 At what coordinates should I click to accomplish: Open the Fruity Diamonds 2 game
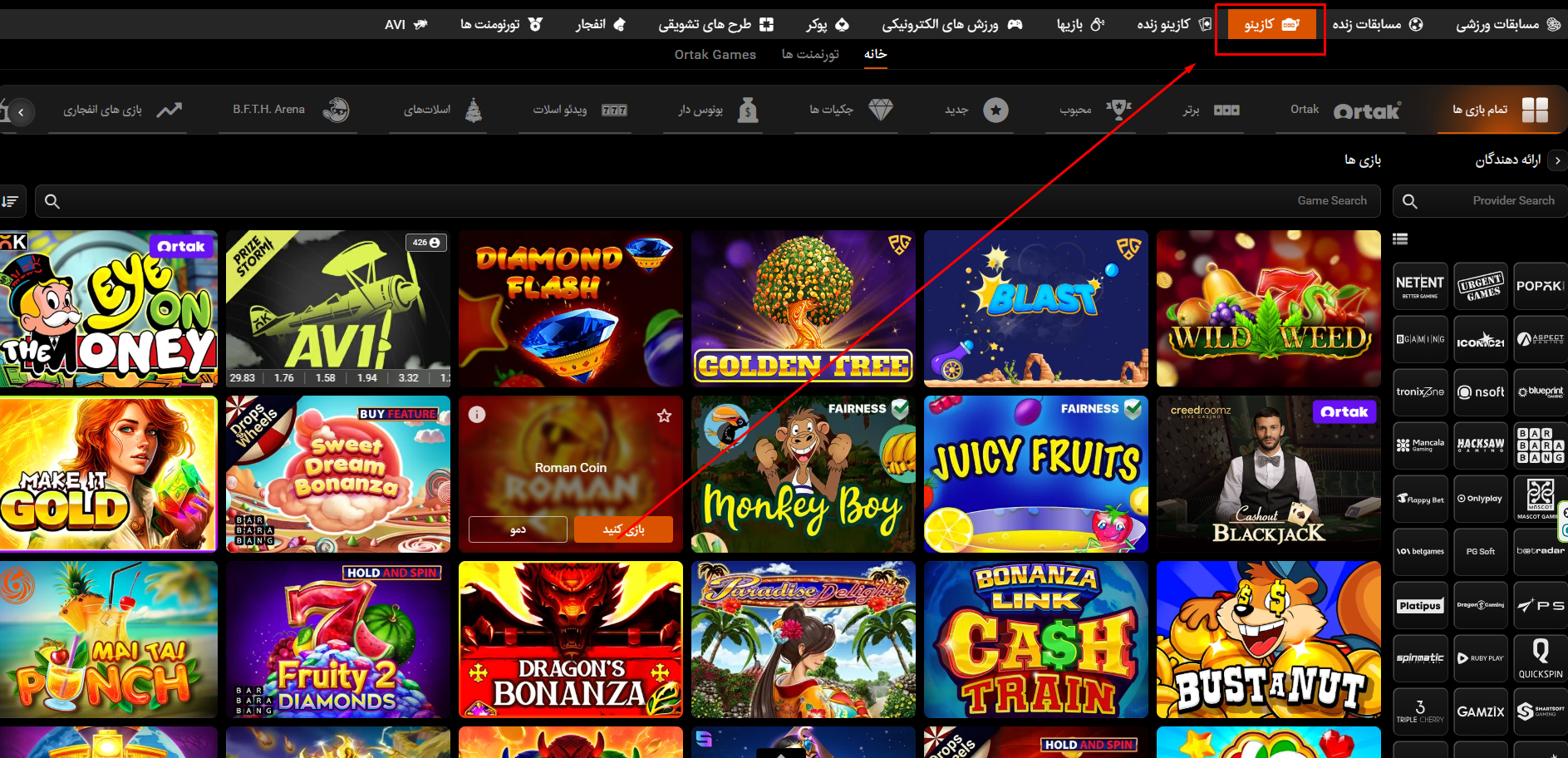click(x=338, y=639)
